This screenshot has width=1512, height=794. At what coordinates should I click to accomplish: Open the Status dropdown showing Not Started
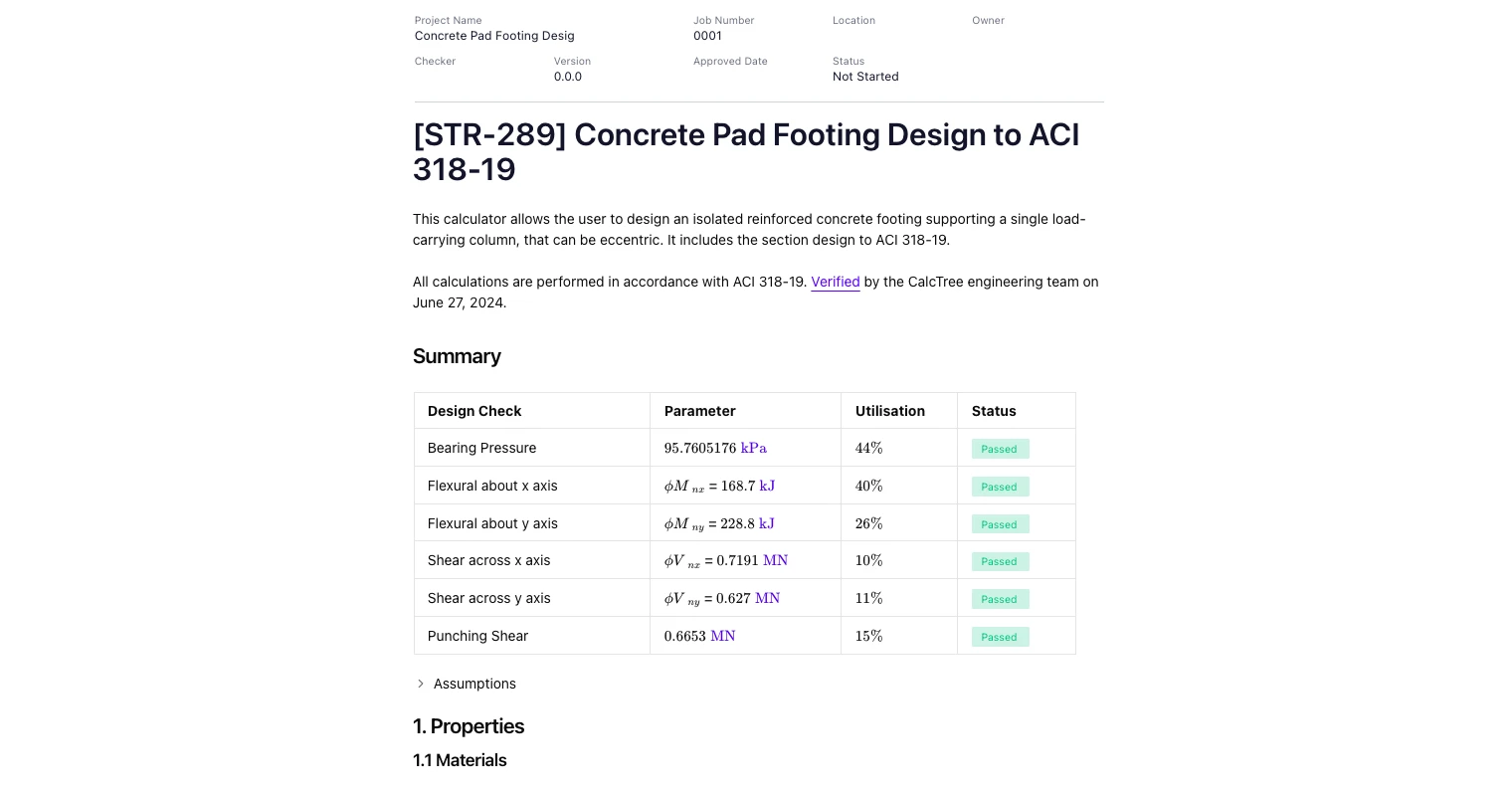pos(865,77)
